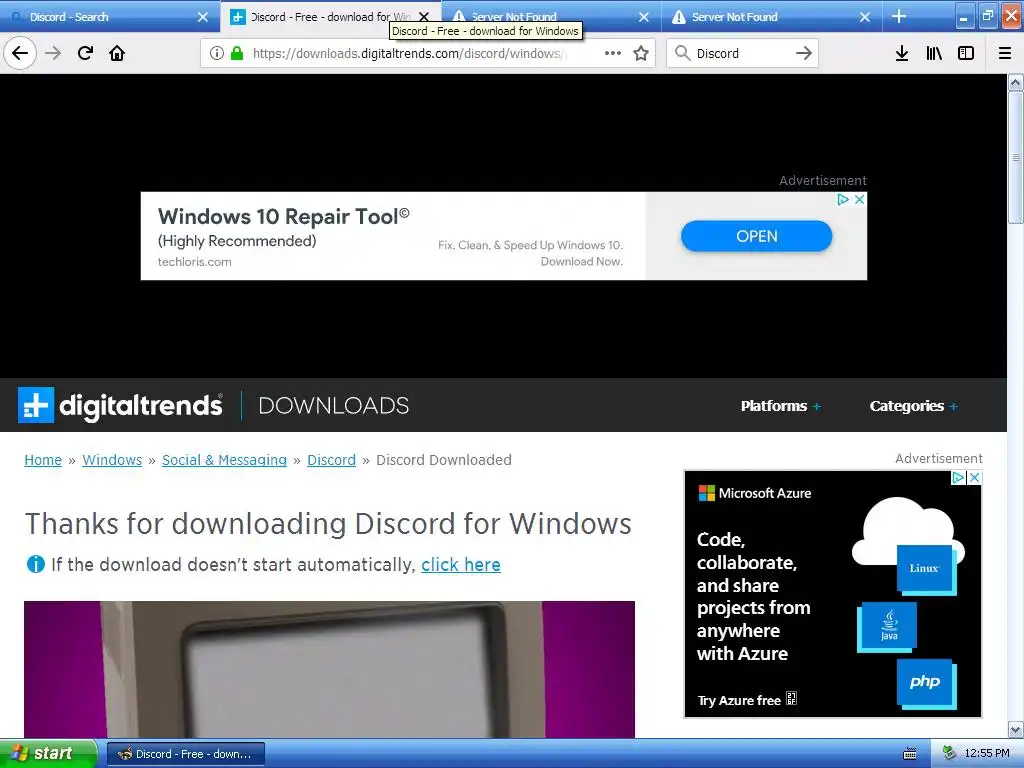Click the DOWNLOADS header text
The image size is (1024, 768).
point(334,406)
